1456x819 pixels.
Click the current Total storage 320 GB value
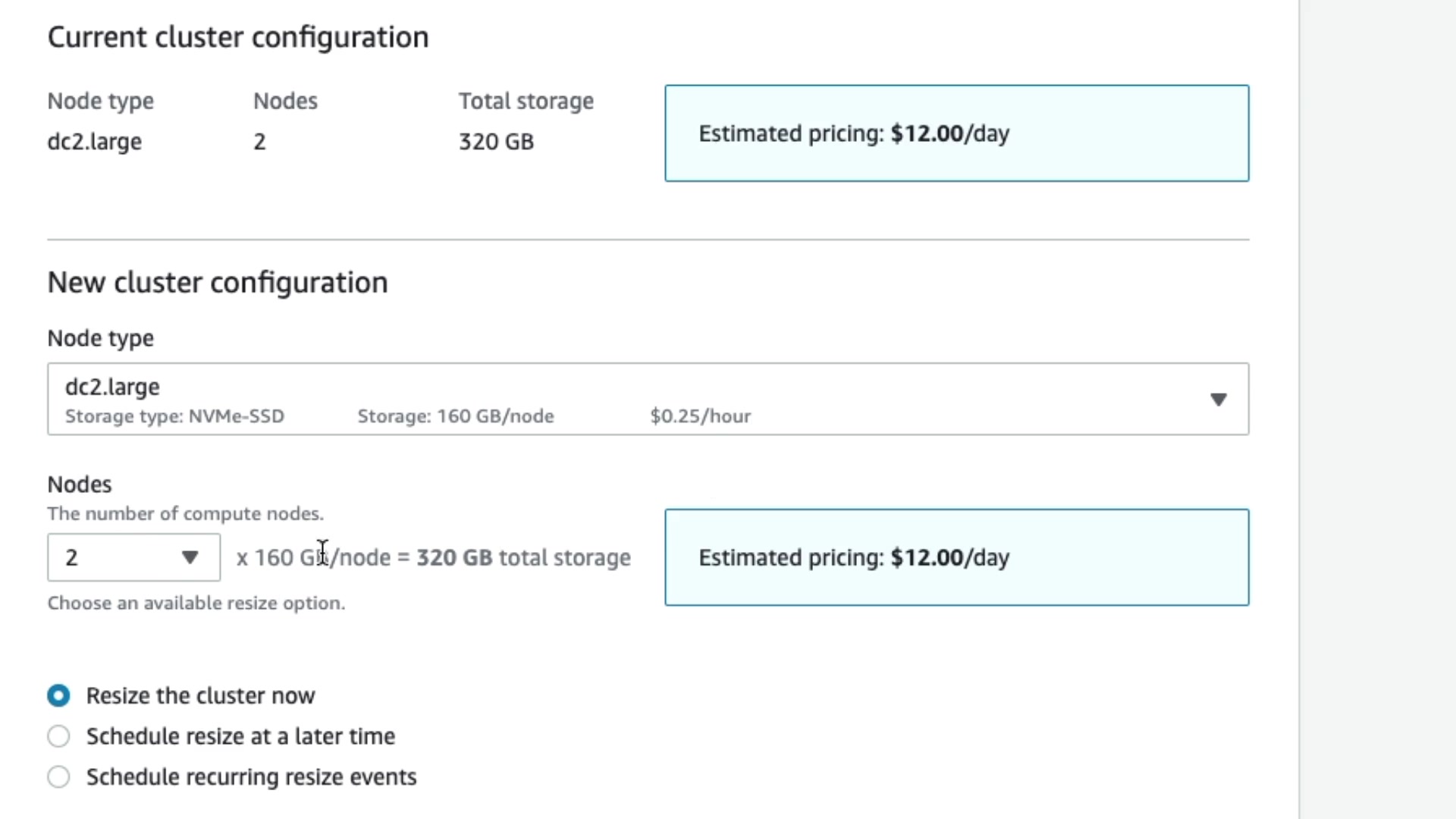[496, 142]
